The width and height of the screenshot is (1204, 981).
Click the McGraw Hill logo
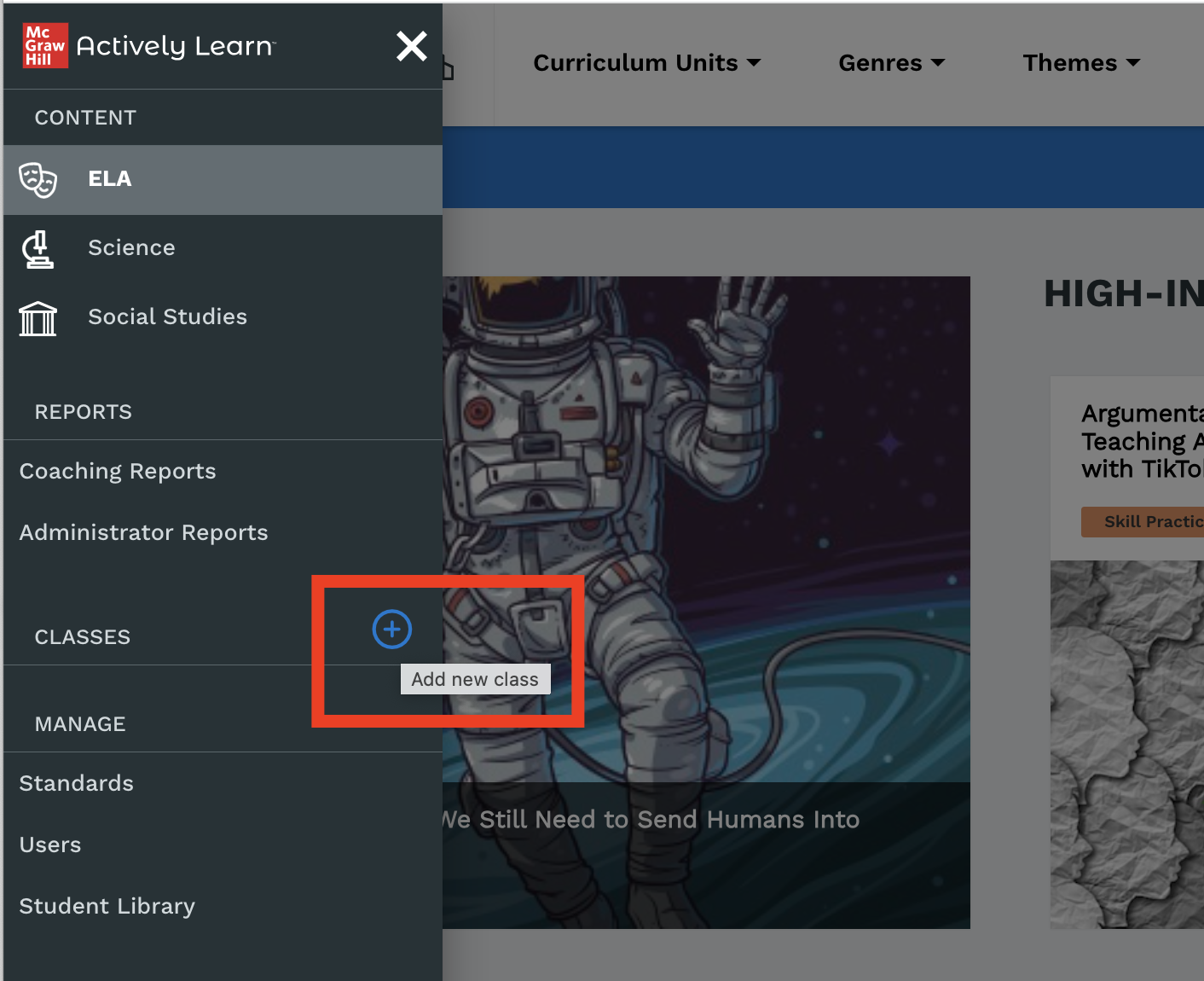(x=45, y=45)
